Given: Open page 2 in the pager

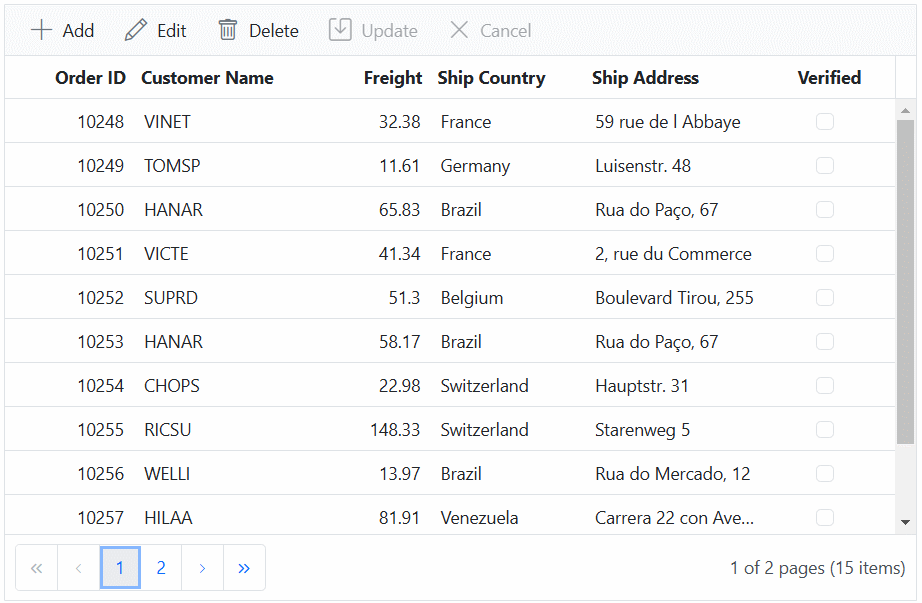Looking at the screenshot, I should tap(161, 568).
